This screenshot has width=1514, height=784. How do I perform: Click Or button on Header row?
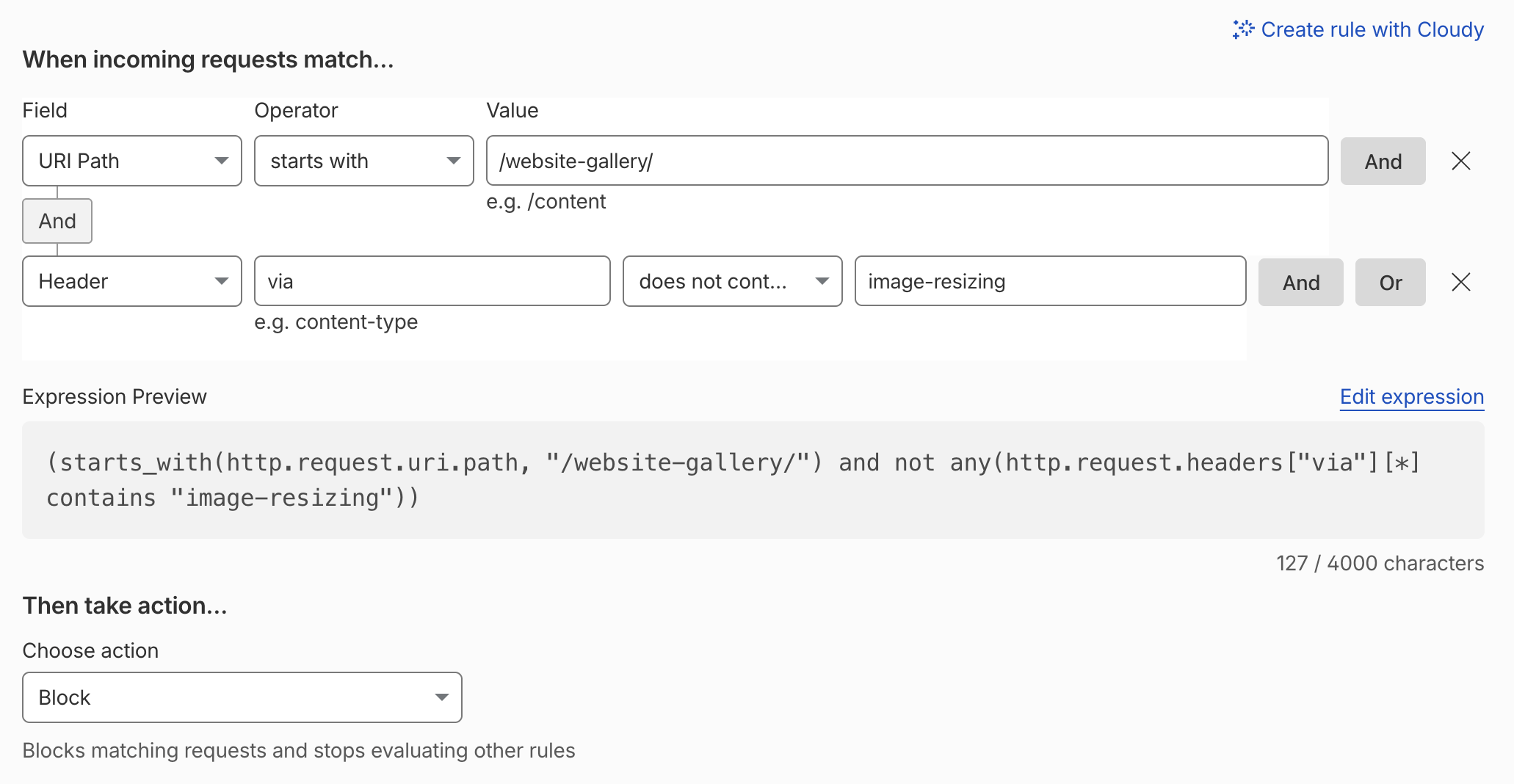[x=1391, y=283]
